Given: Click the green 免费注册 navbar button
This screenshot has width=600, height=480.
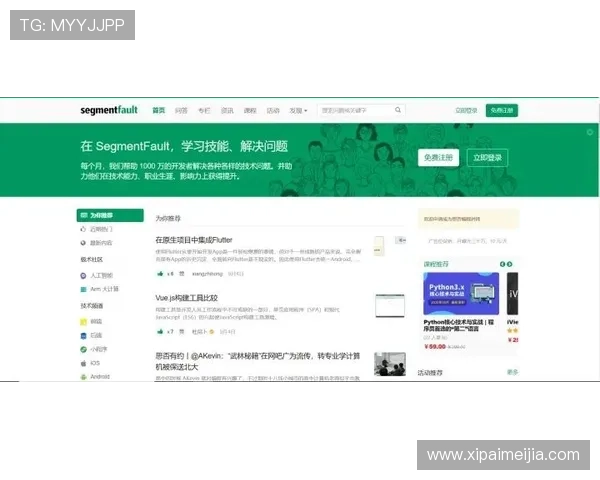Looking at the screenshot, I should coord(502,110).
